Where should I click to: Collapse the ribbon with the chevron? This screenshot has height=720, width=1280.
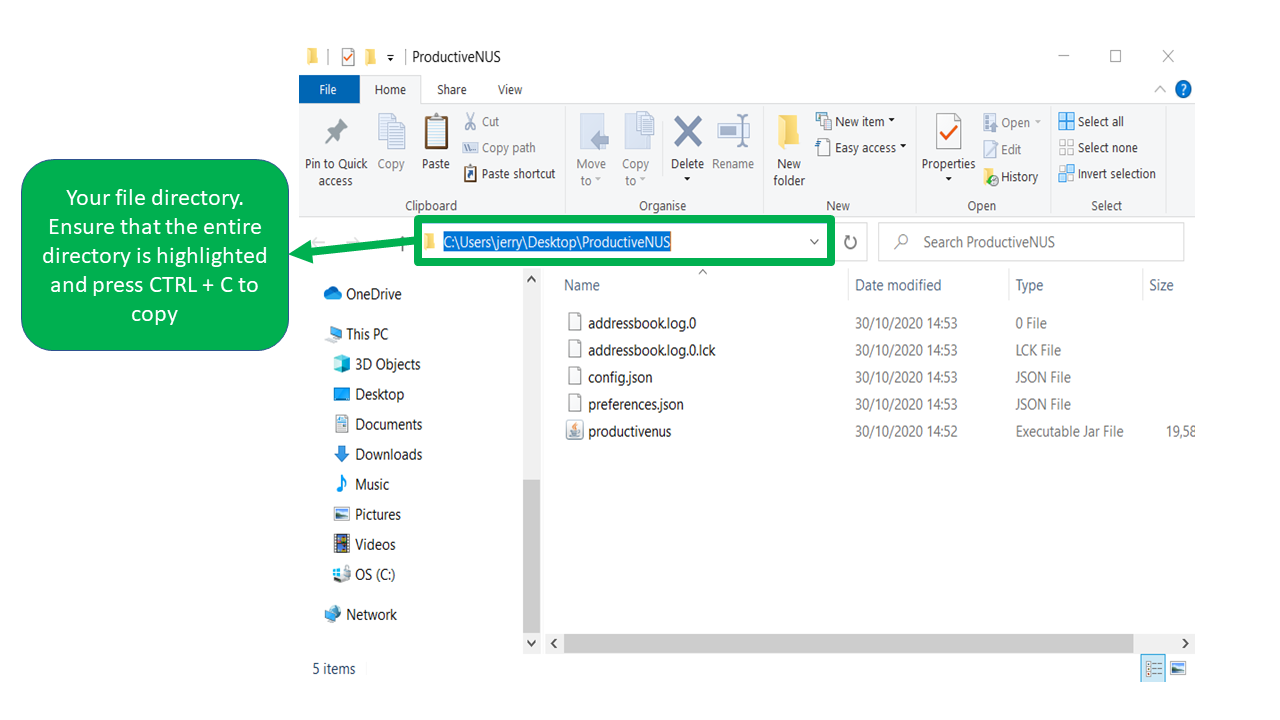pos(1160,89)
